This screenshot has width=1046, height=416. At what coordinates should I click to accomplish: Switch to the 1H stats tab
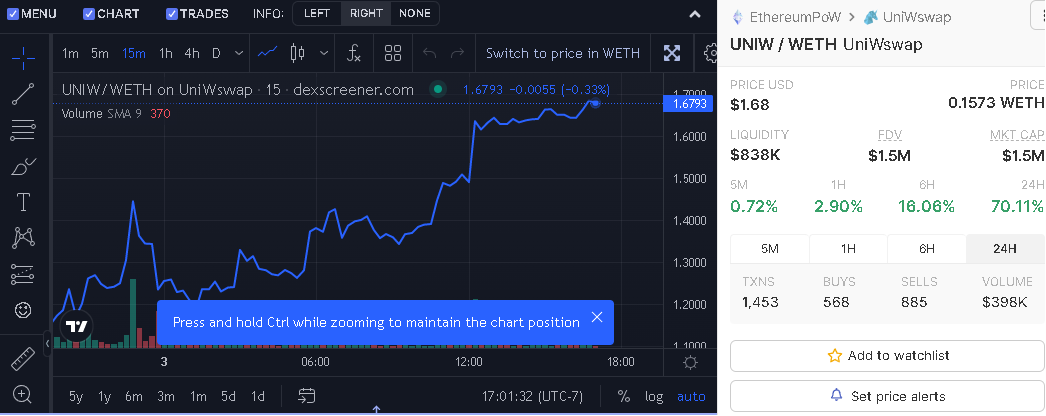pyautogui.click(x=848, y=249)
